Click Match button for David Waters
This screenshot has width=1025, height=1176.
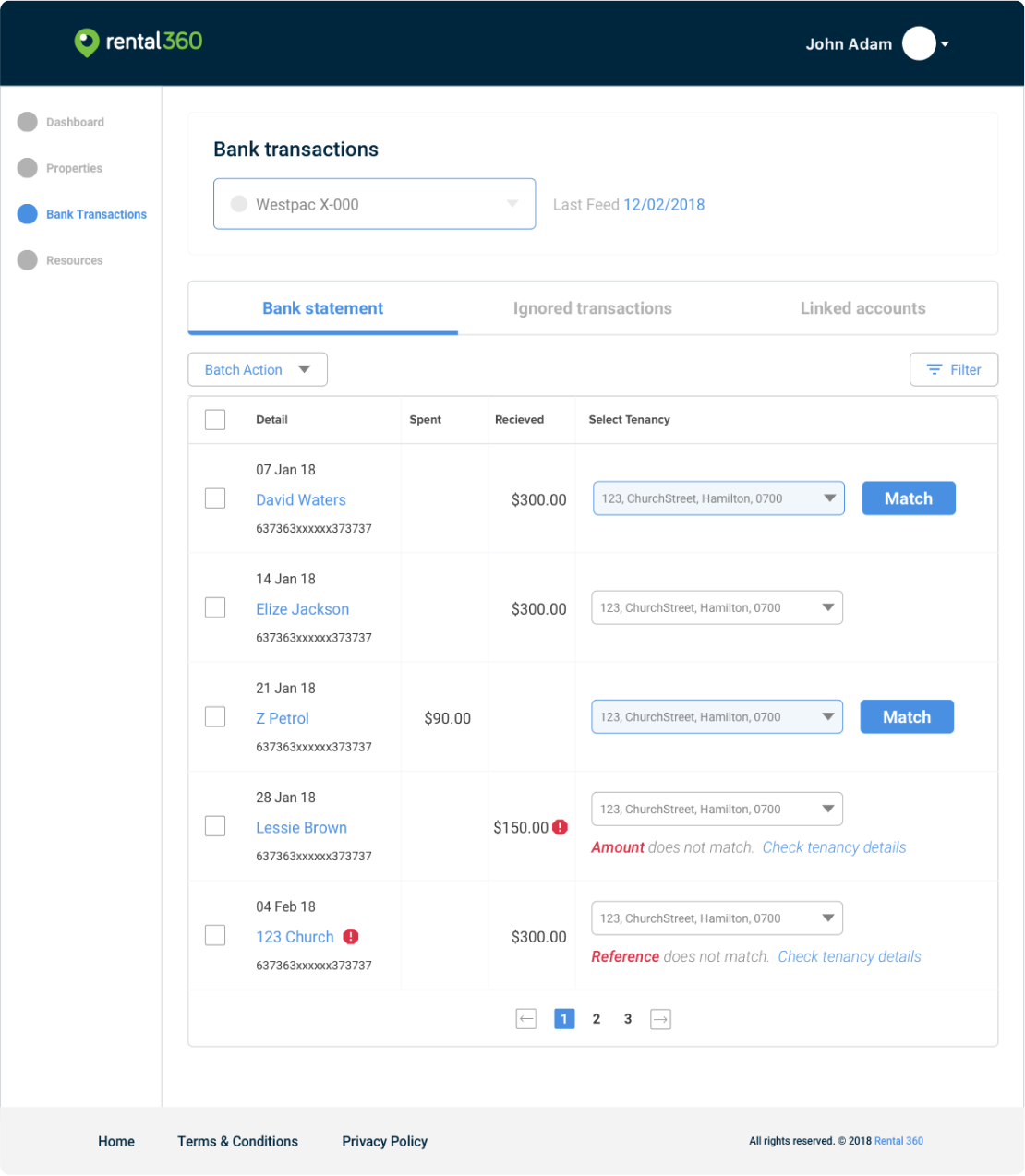point(909,498)
